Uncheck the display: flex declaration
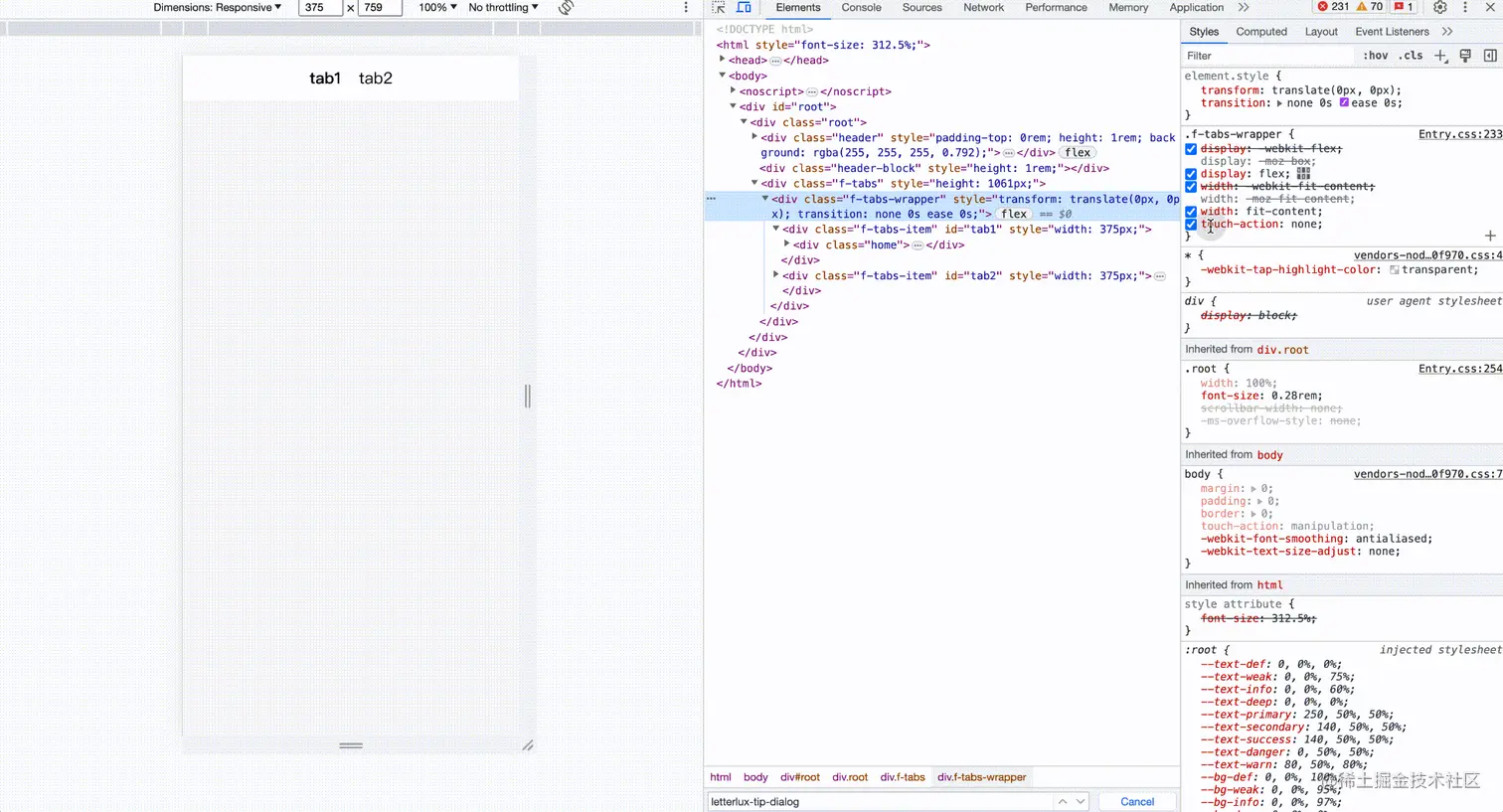This screenshot has height=812, width=1503. coord(1191,174)
